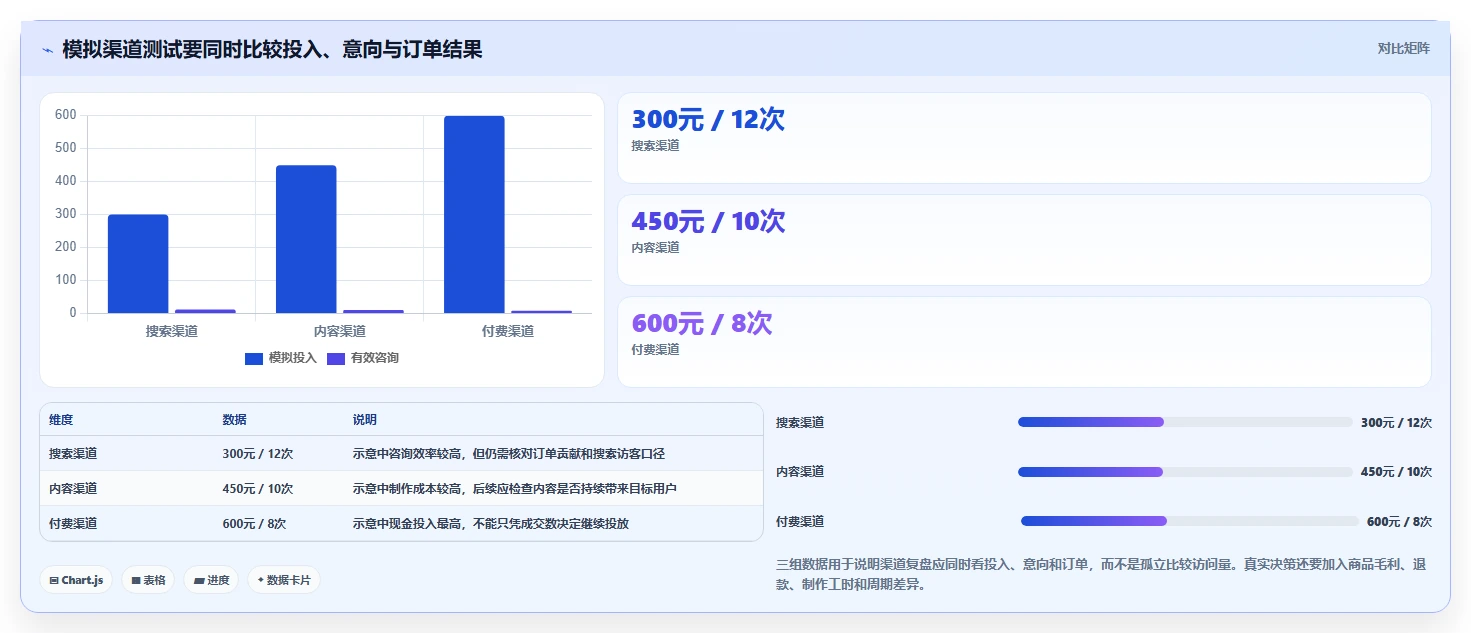Click the 内容渠道 模拟投入 bar in the chart
This screenshot has height=633, width=1471.
click(306, 239)
